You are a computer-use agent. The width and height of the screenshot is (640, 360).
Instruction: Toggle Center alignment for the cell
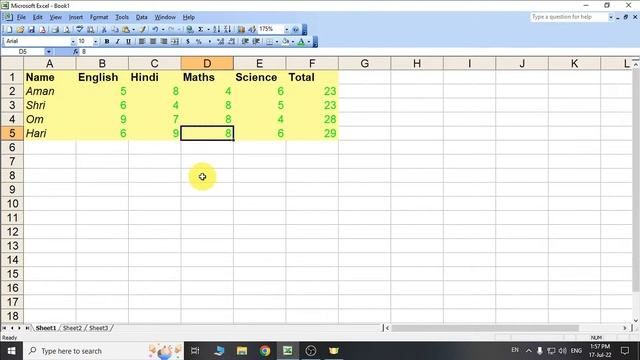[153, 41]
